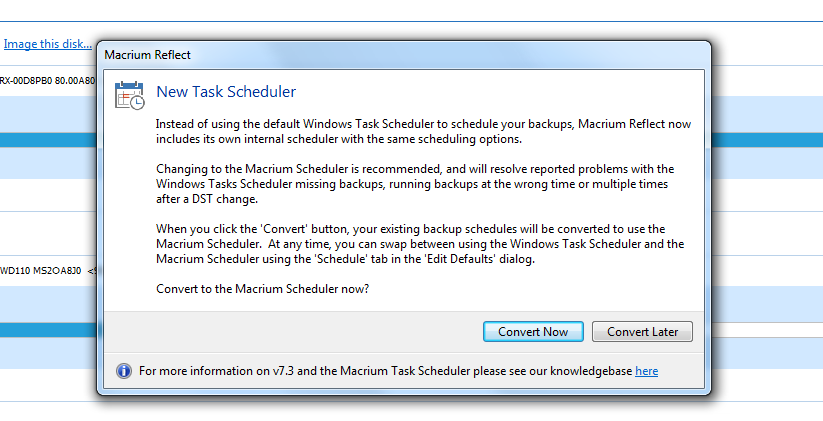The height and width of the screenshot is (421, 823).
Task: Select the disk labeled WD110 MS2OA8J0
Action: (47, 269)
